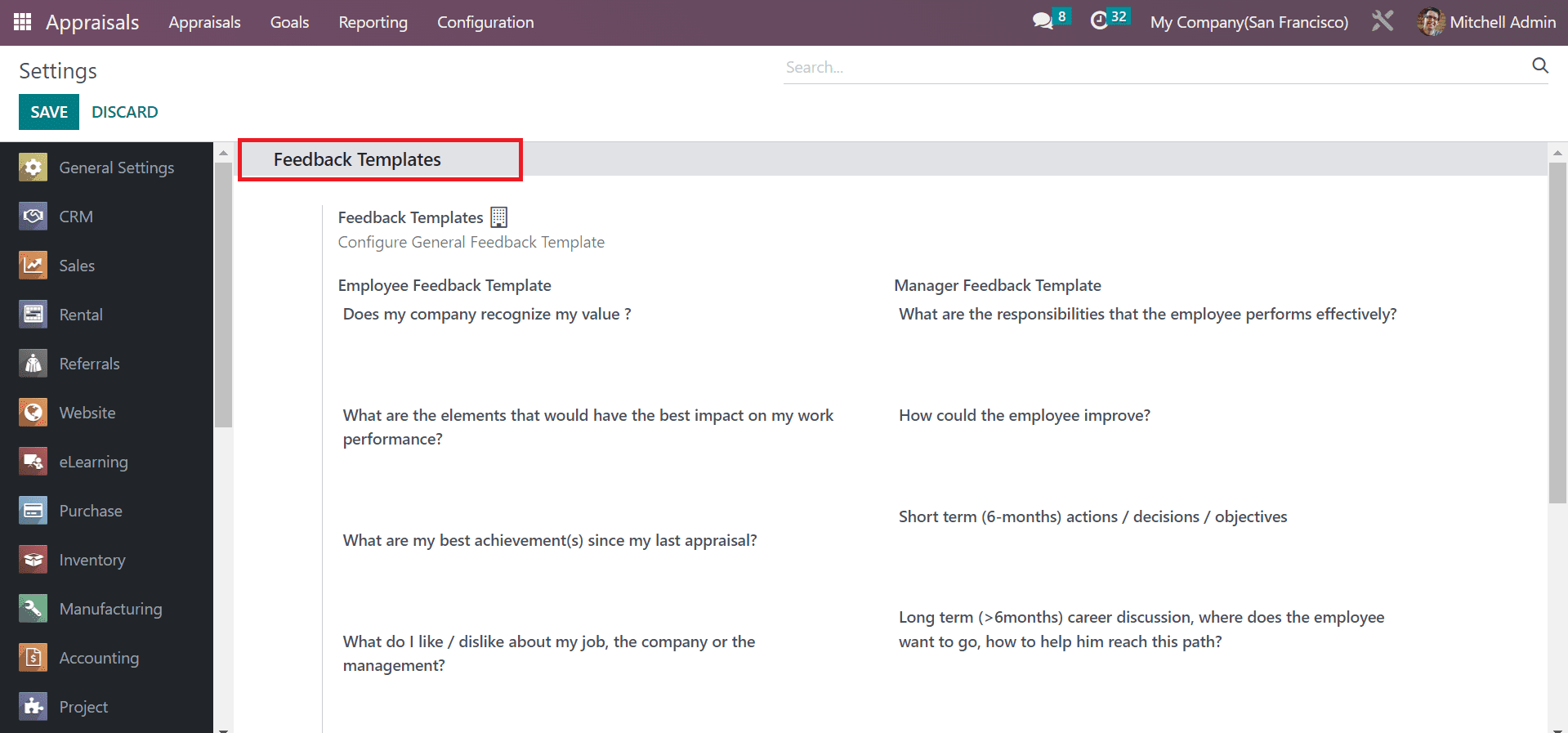This screenshot has width=1568, height=733.
Task: Open Project settings sidebar tab
Action: pos(107,707)
